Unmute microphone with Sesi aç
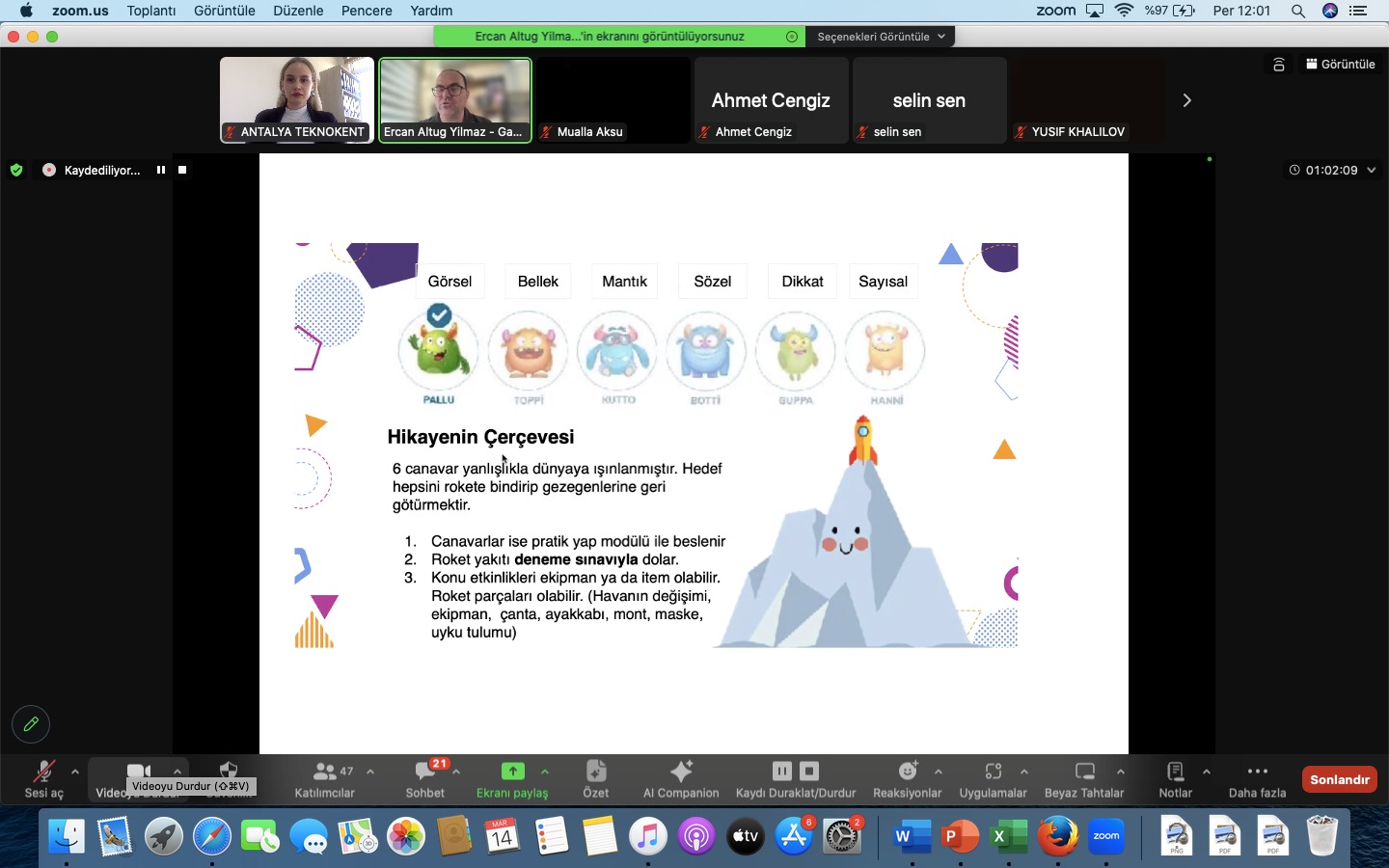Screen dimensions: 1389x868 click(43, 778)
